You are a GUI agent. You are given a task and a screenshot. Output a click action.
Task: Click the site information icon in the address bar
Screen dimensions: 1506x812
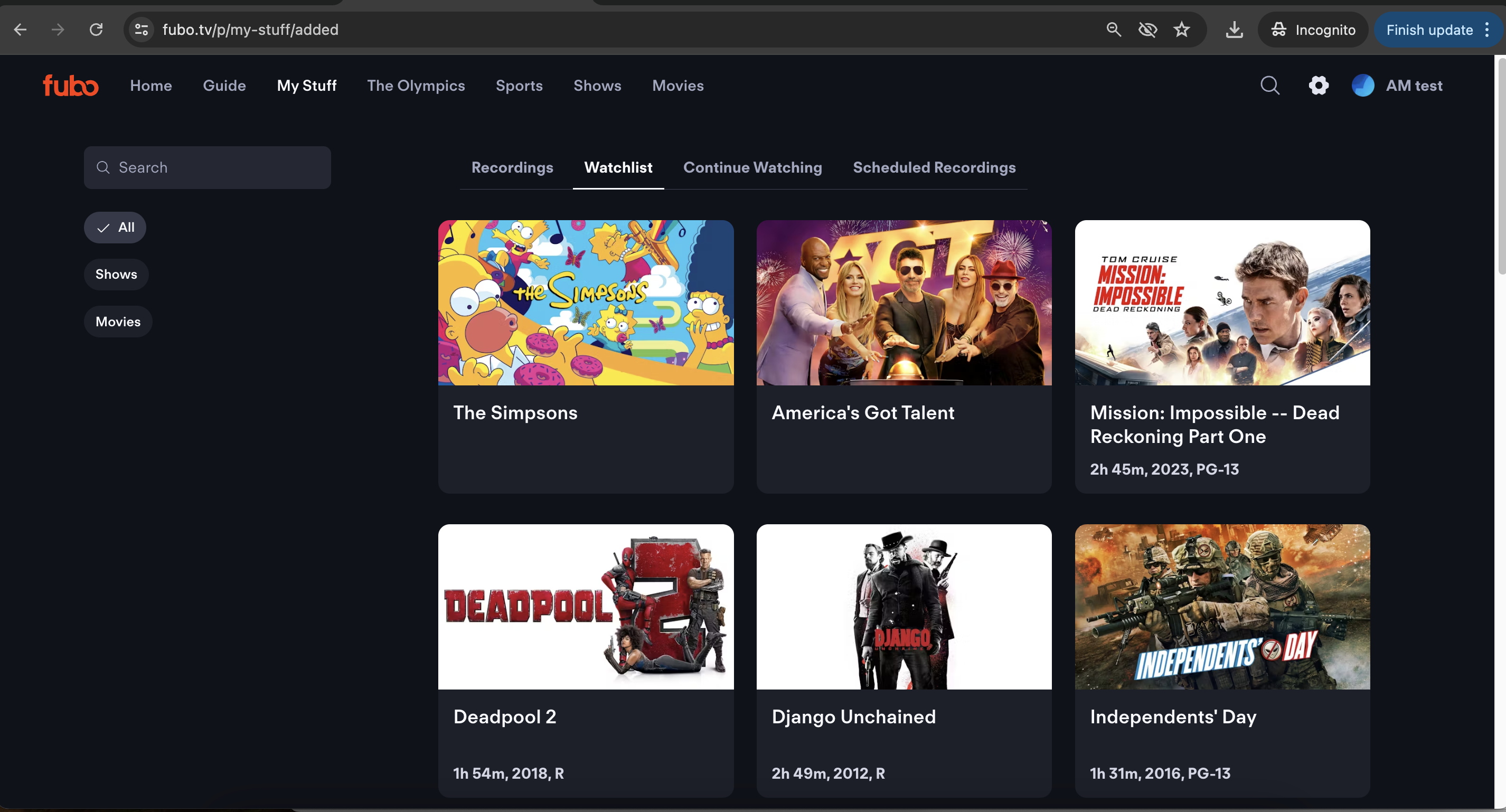click(x=141, y=29)
